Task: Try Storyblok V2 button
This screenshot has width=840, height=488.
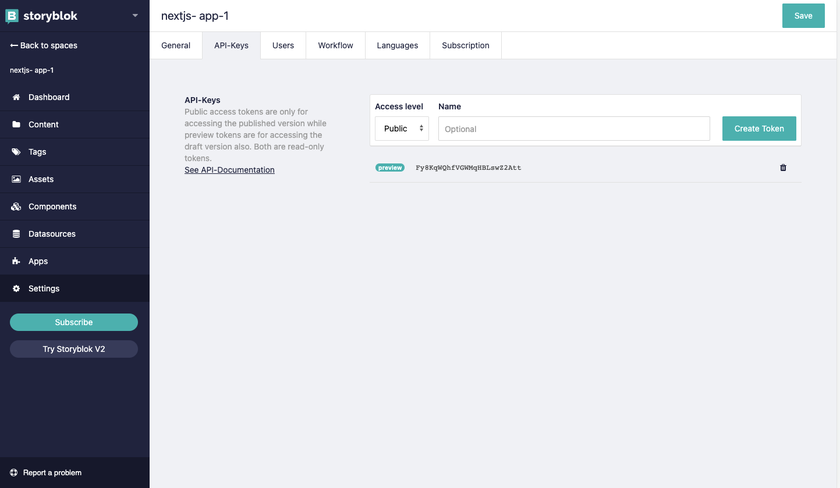Action: 74,349
